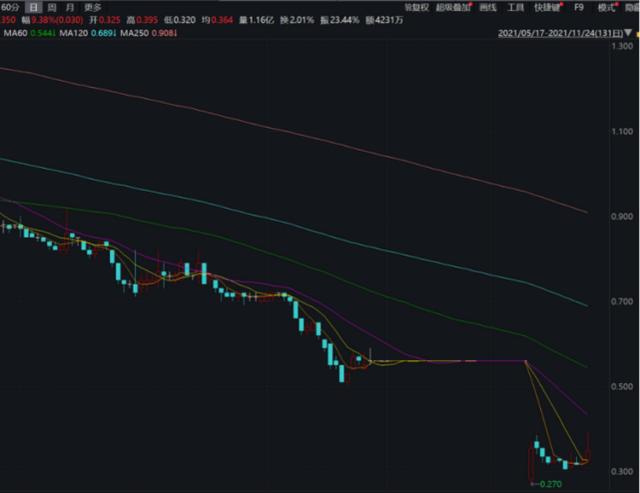
Task: Click the date range 2021/05/17-2021/11/24 link
Action: 560,33
